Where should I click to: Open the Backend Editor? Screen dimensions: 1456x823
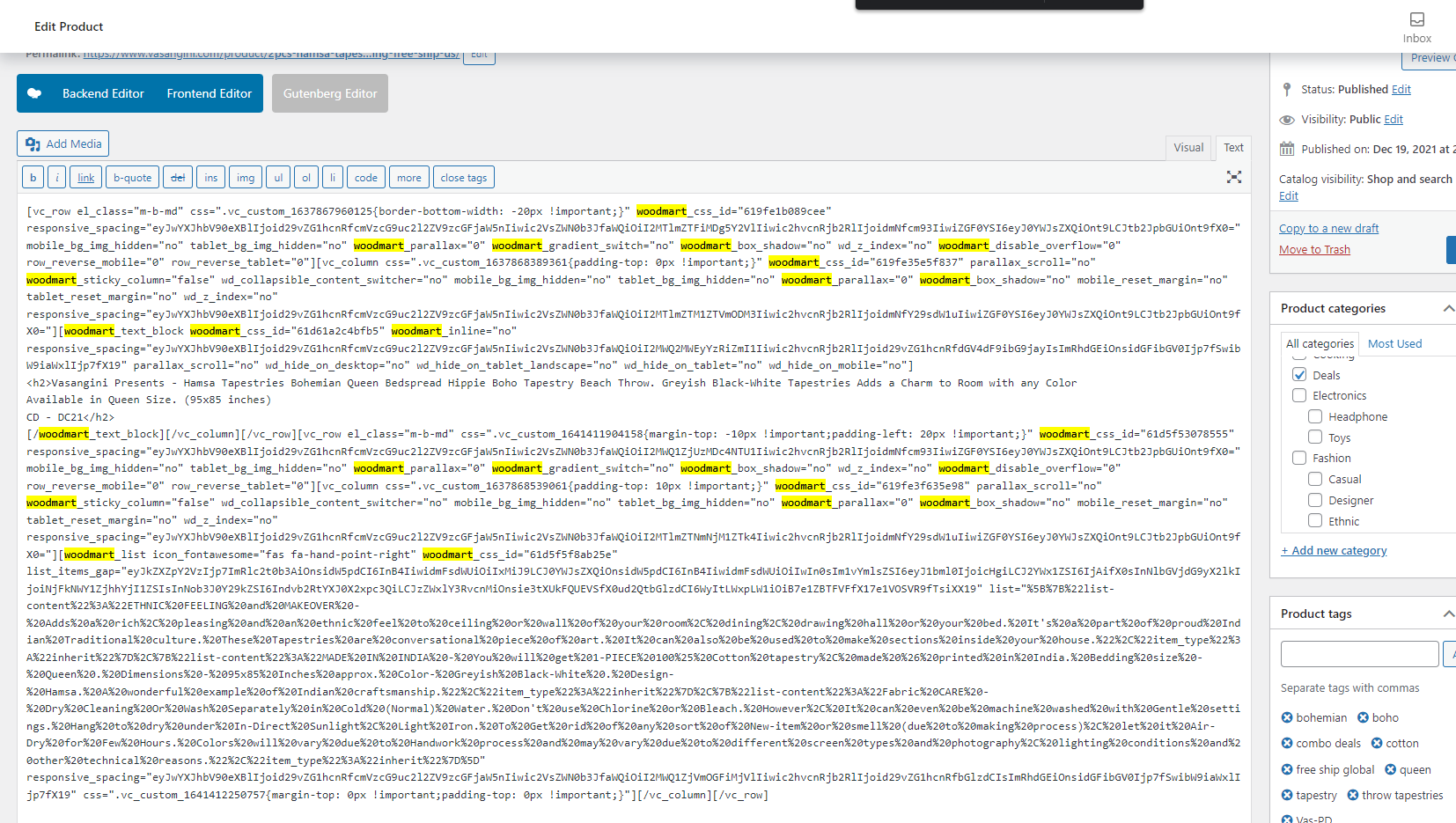tap(103, 93)
